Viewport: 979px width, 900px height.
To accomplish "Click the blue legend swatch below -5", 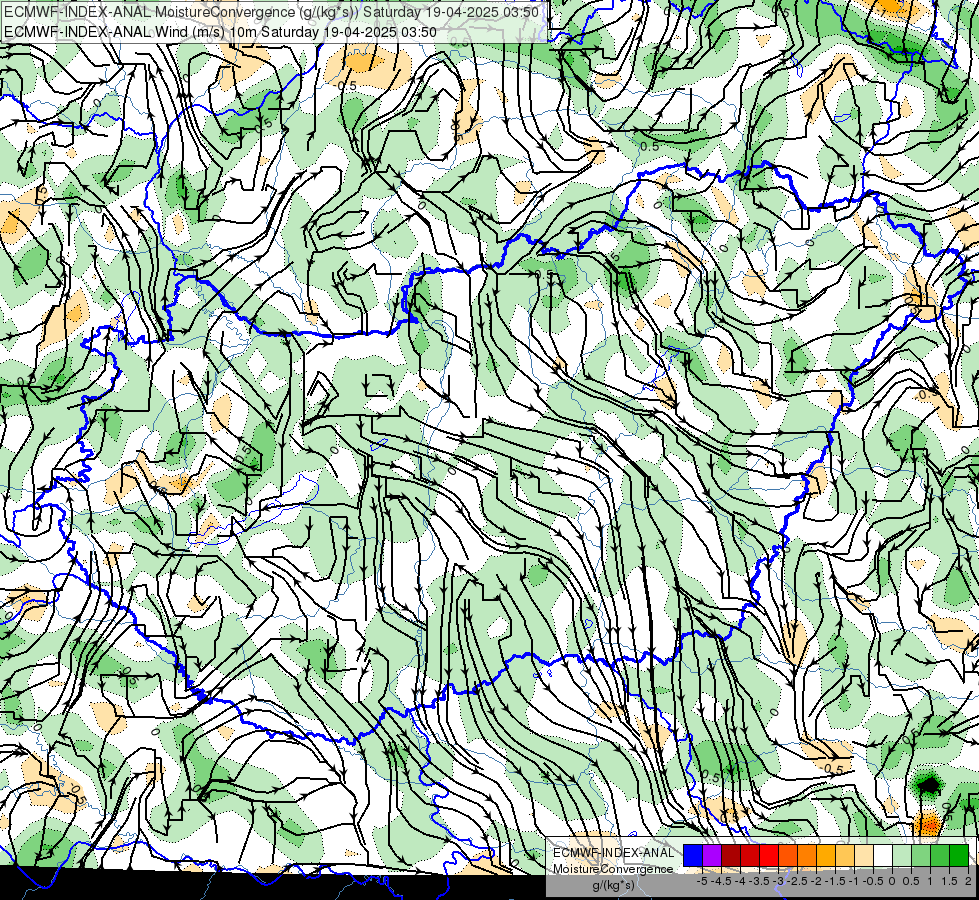I will (x=693, y=856).
